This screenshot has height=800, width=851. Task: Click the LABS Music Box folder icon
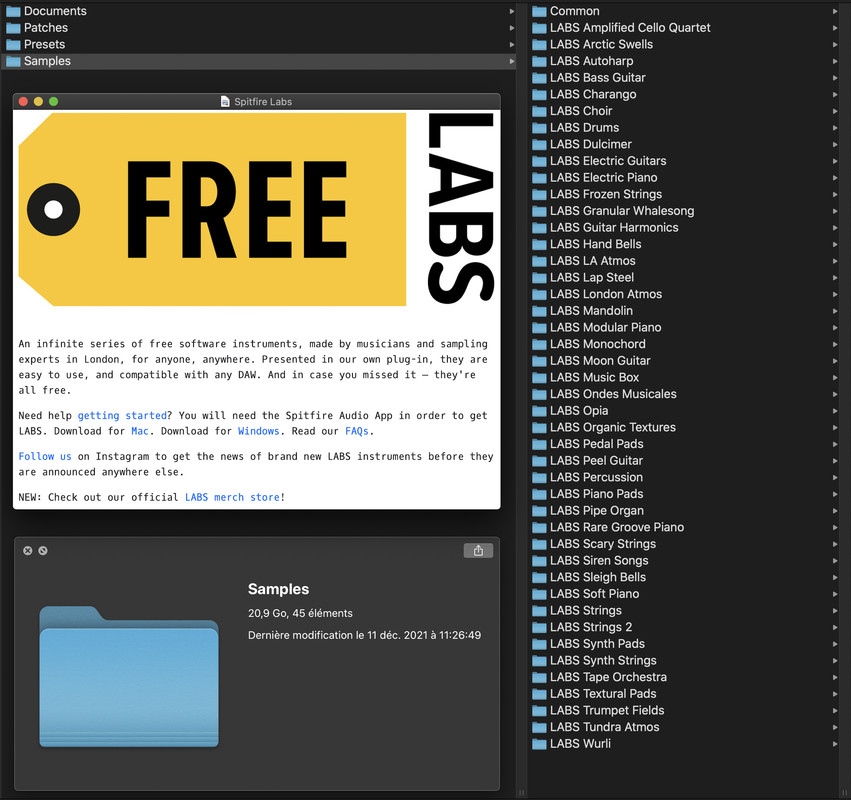coord(539,378)
